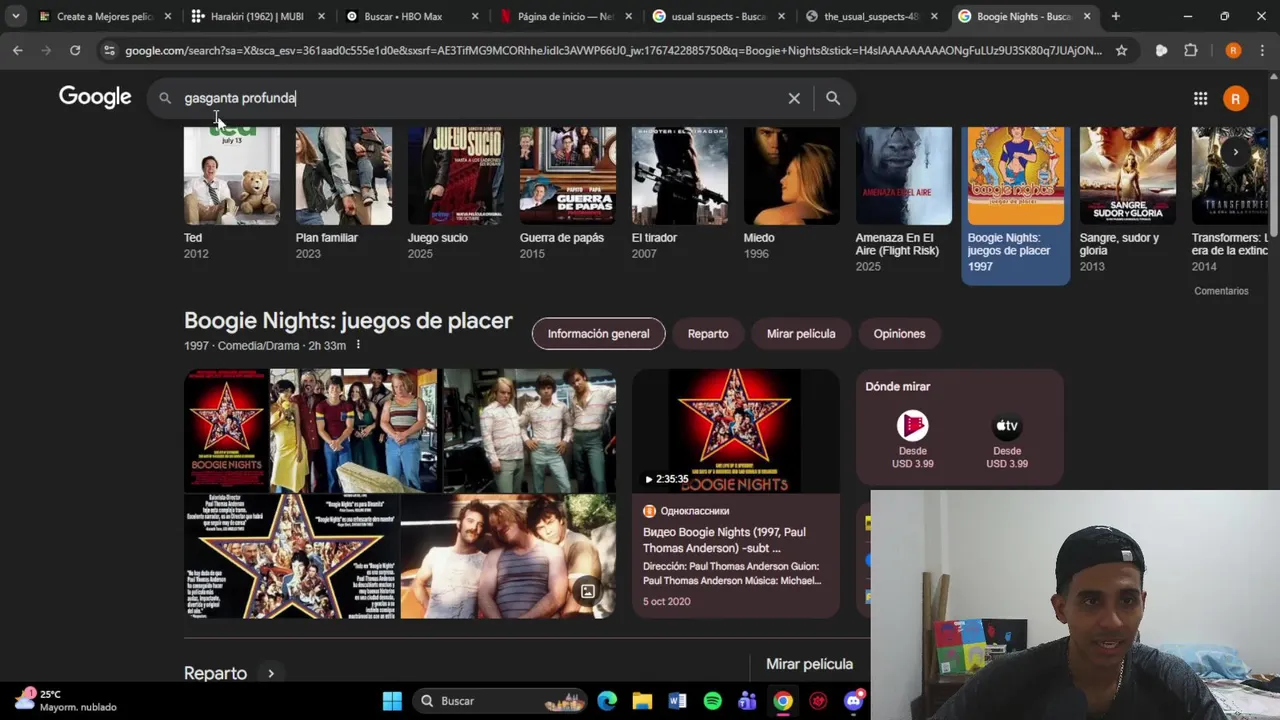Open the Windows Start menu
1280x720 pixels.
392,701
